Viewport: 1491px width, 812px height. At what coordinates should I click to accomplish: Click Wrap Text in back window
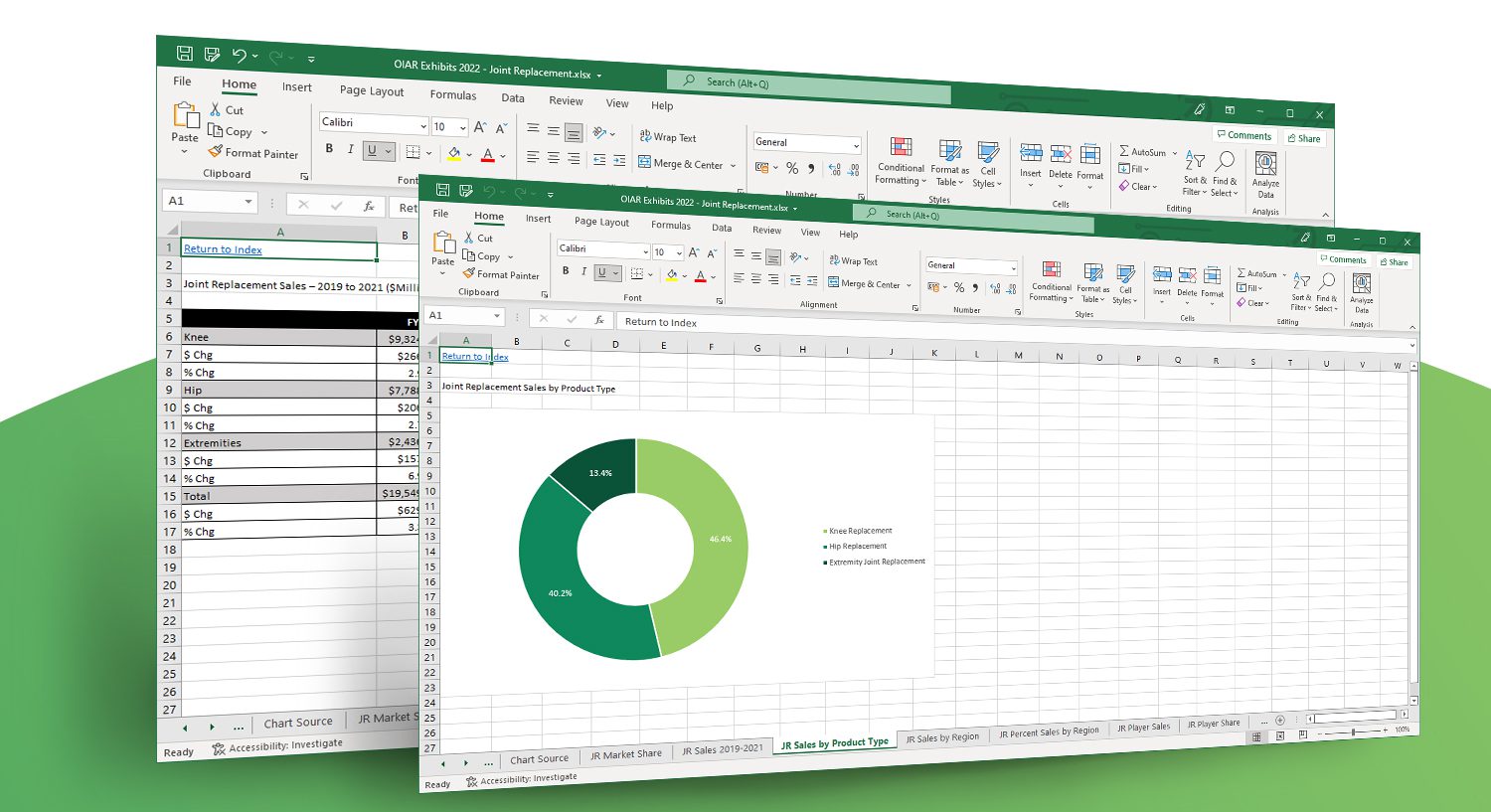pos(668,137)
